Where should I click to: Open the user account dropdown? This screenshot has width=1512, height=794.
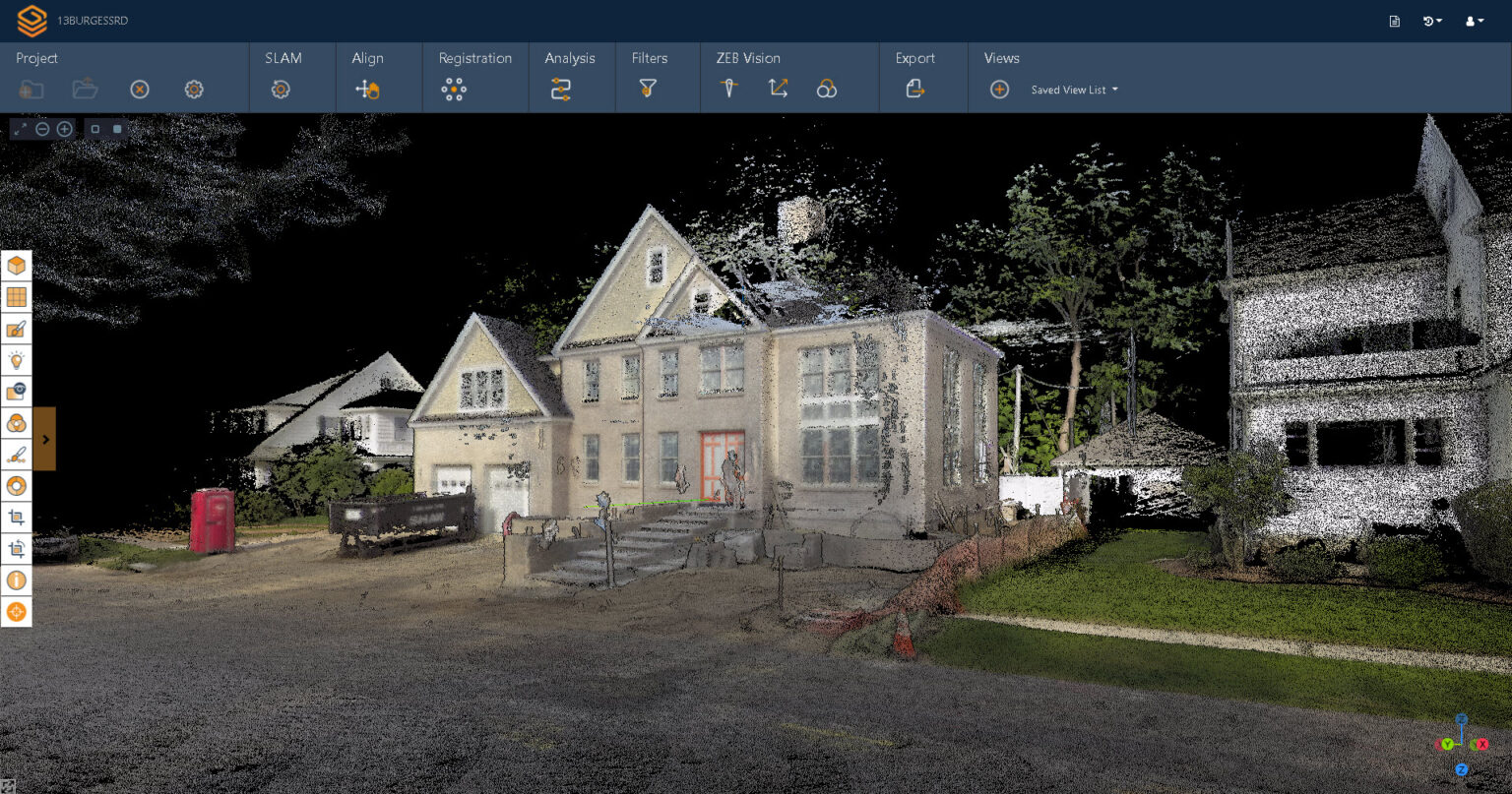[1474, 21]
